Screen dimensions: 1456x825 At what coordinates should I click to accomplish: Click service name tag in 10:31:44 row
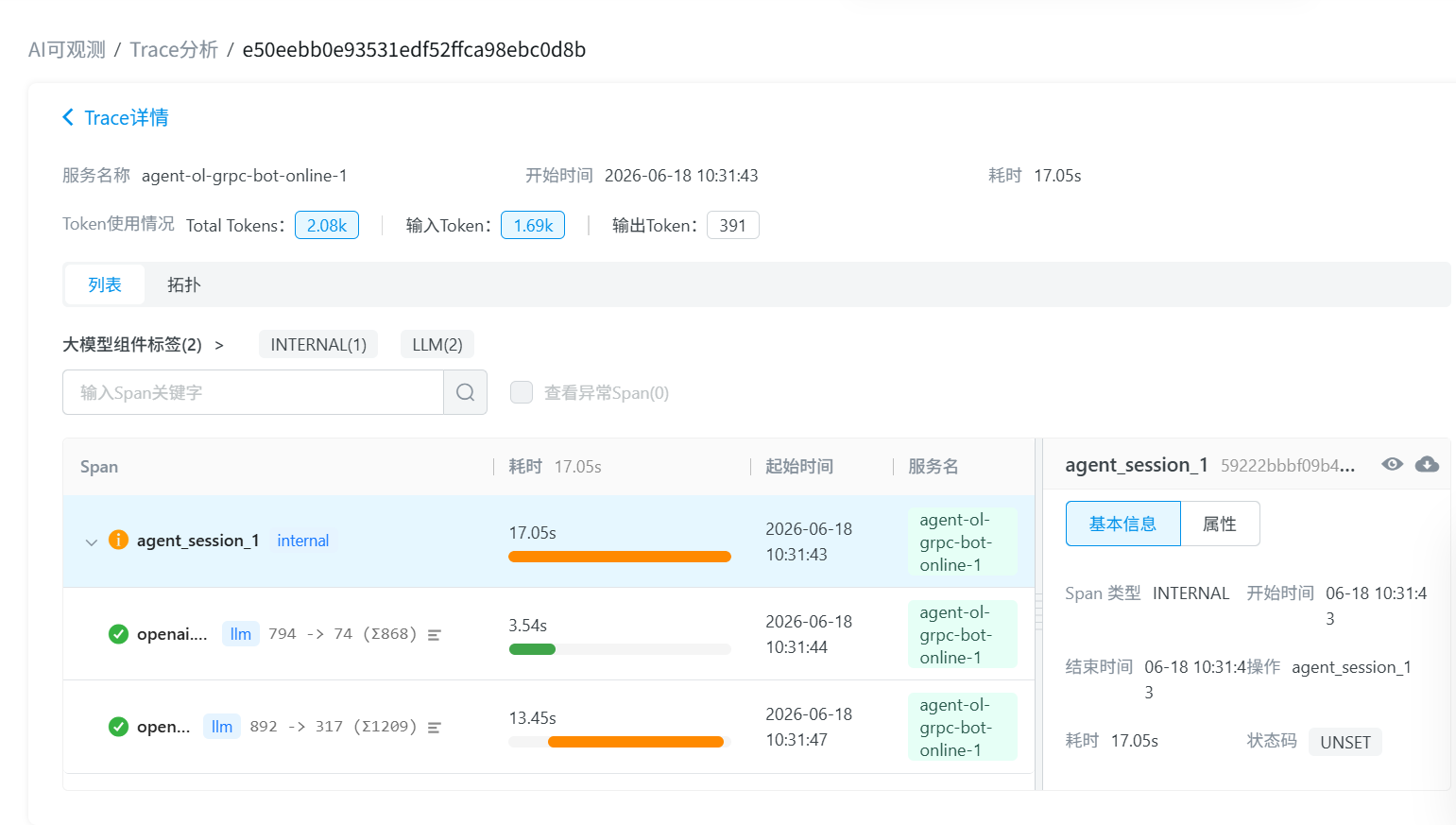pyautogui.click(x=962, y=635)
